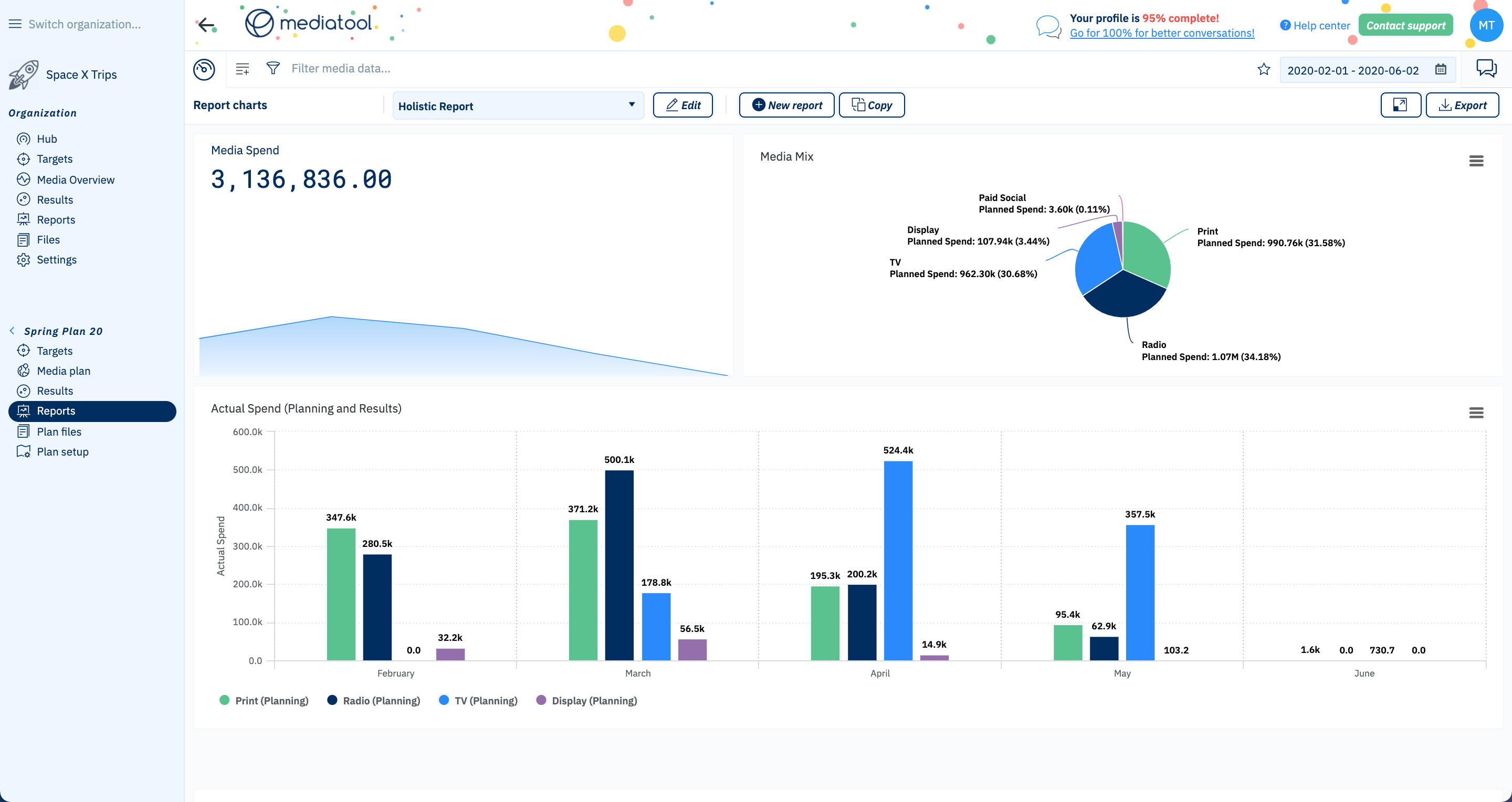Click the funnel filter icon
Viewport: 1512px width, 802px height.
(273, 68)
